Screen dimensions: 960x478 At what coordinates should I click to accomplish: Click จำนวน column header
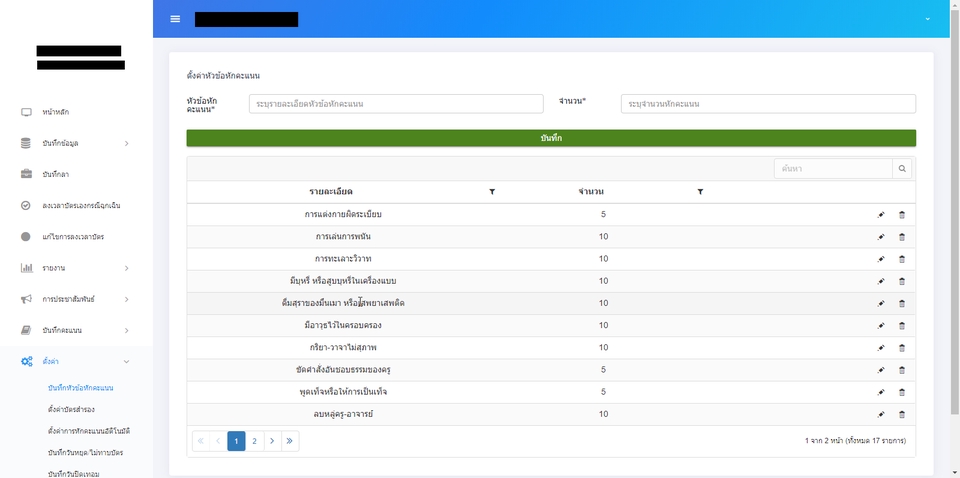point(591,192)
